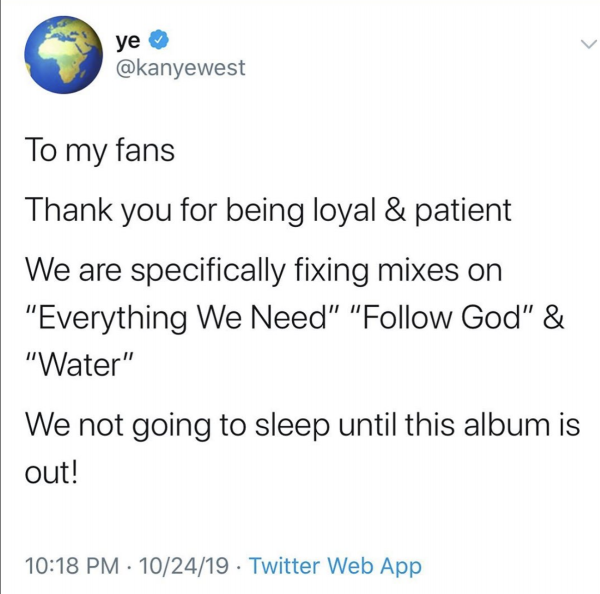Click the word "album" in the tweet
The image size is (600, 594).
click(507, 425)
